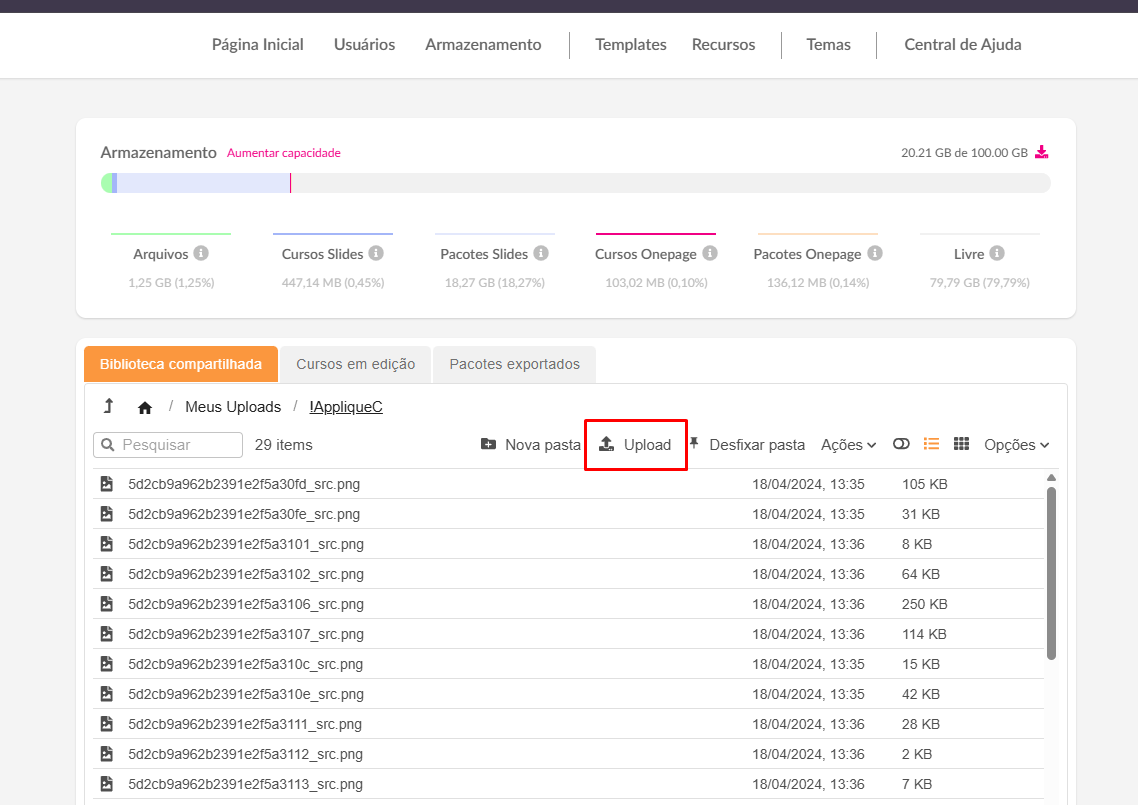Click the Pesquisar search field
The image size is (1138, 805).
pyautogui.click(x=168, y=445)
